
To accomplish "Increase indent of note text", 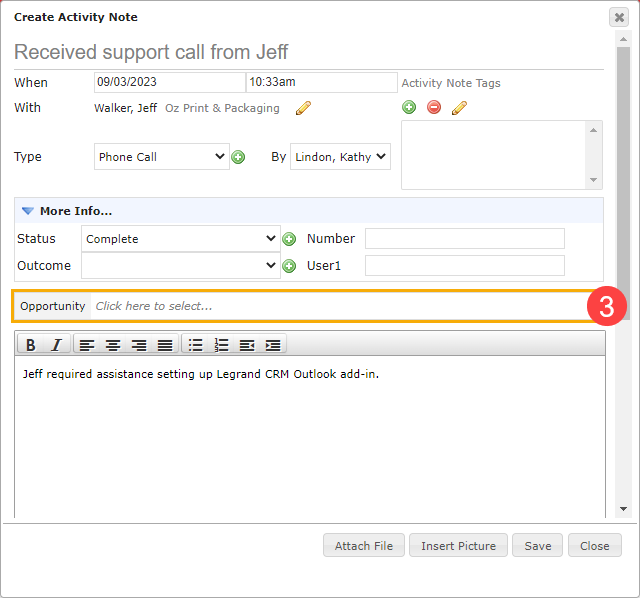I will point(273,345).
